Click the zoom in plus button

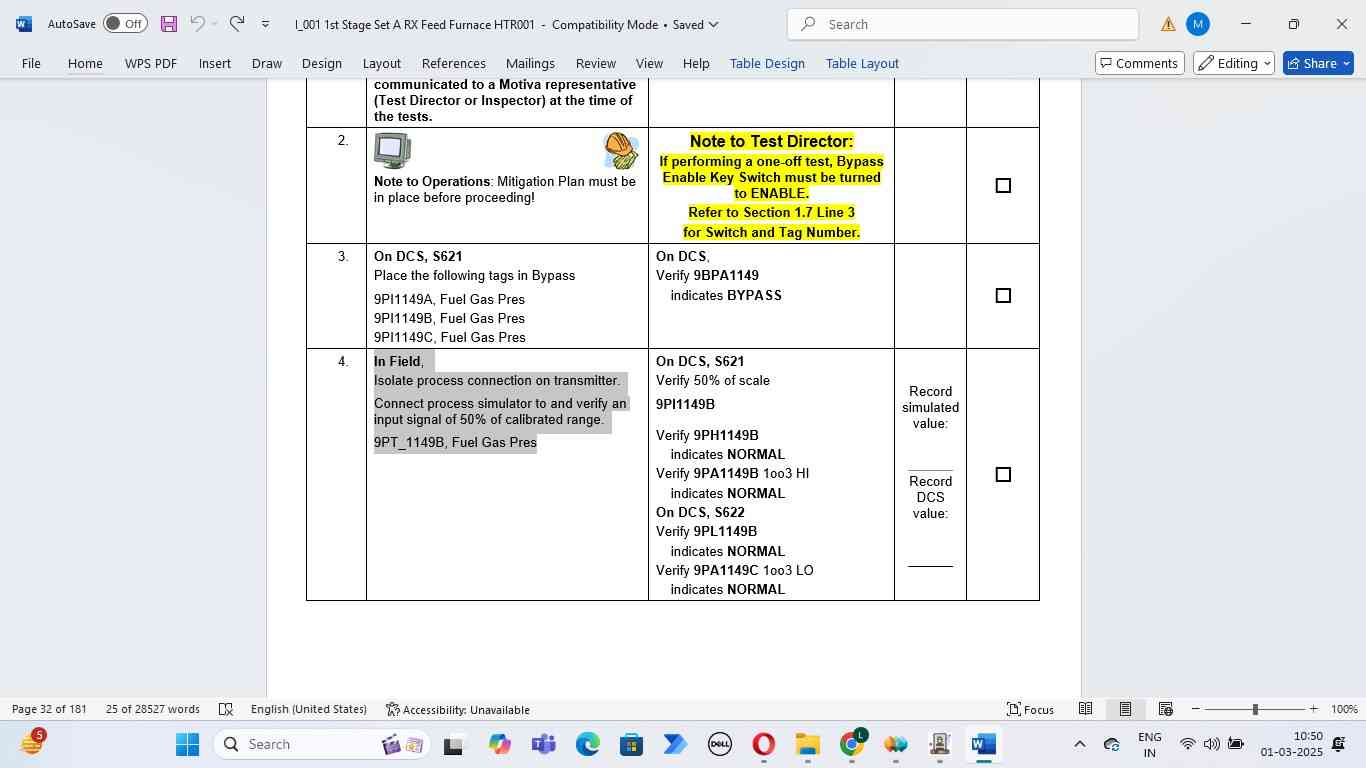1313,709
